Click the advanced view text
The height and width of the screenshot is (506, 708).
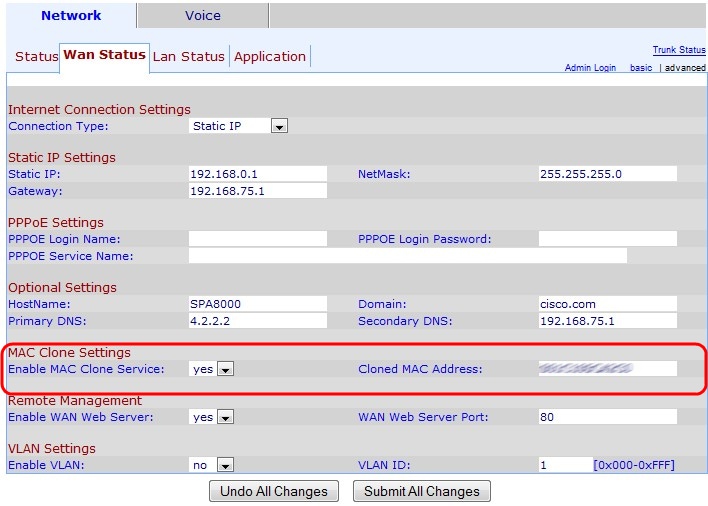click(685, 68)
